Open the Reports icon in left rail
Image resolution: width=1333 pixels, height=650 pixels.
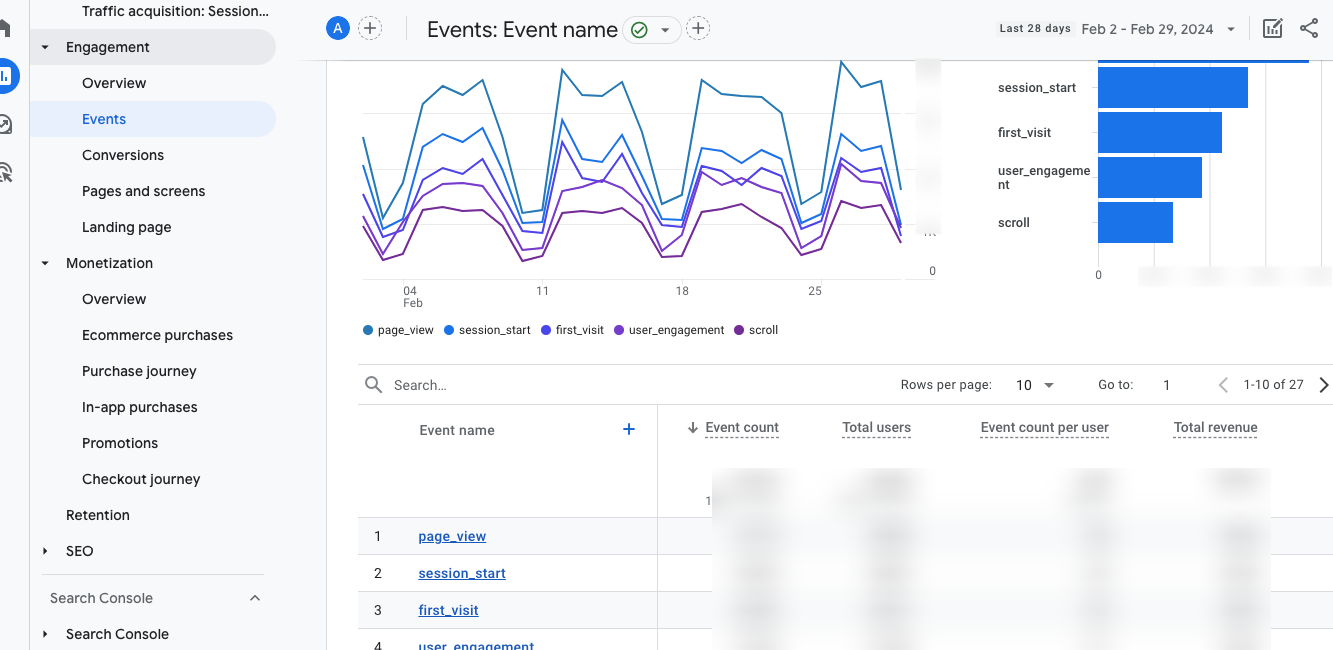(x=6, y=76)
